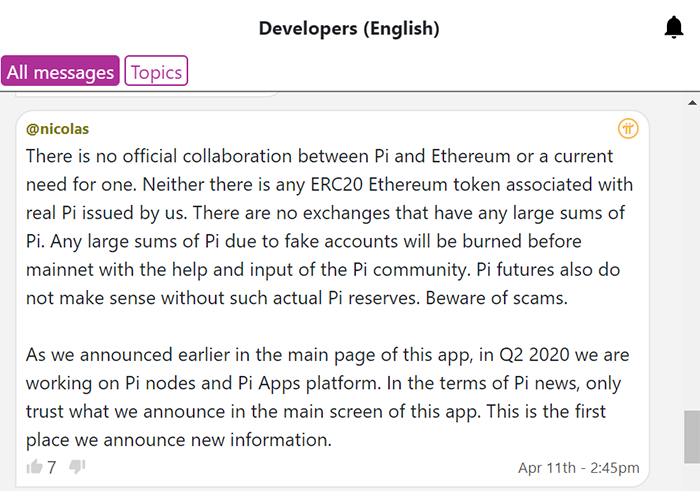
Task: Click the Apr 11th - 2:45pm timestamp
Action: (579, 468)
